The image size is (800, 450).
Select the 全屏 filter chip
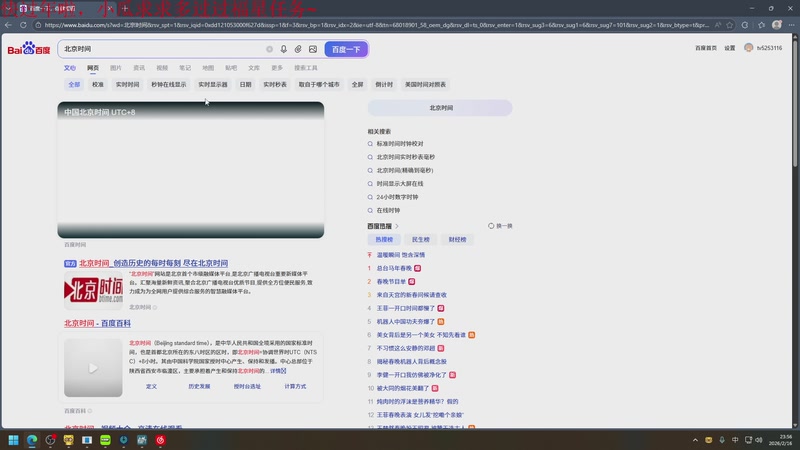(x=358, y=85)
